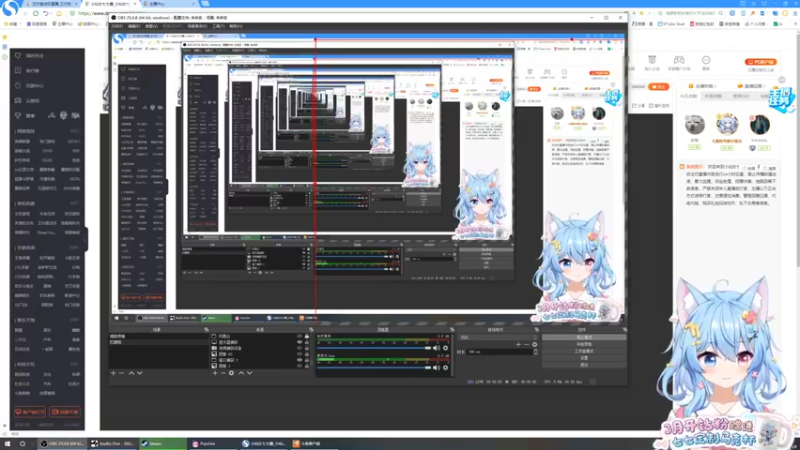Toggle lock on 窗口捕获 2 source
Image resolution: width=800 pixels, height=450 pixels.
(x=307, y=360)
